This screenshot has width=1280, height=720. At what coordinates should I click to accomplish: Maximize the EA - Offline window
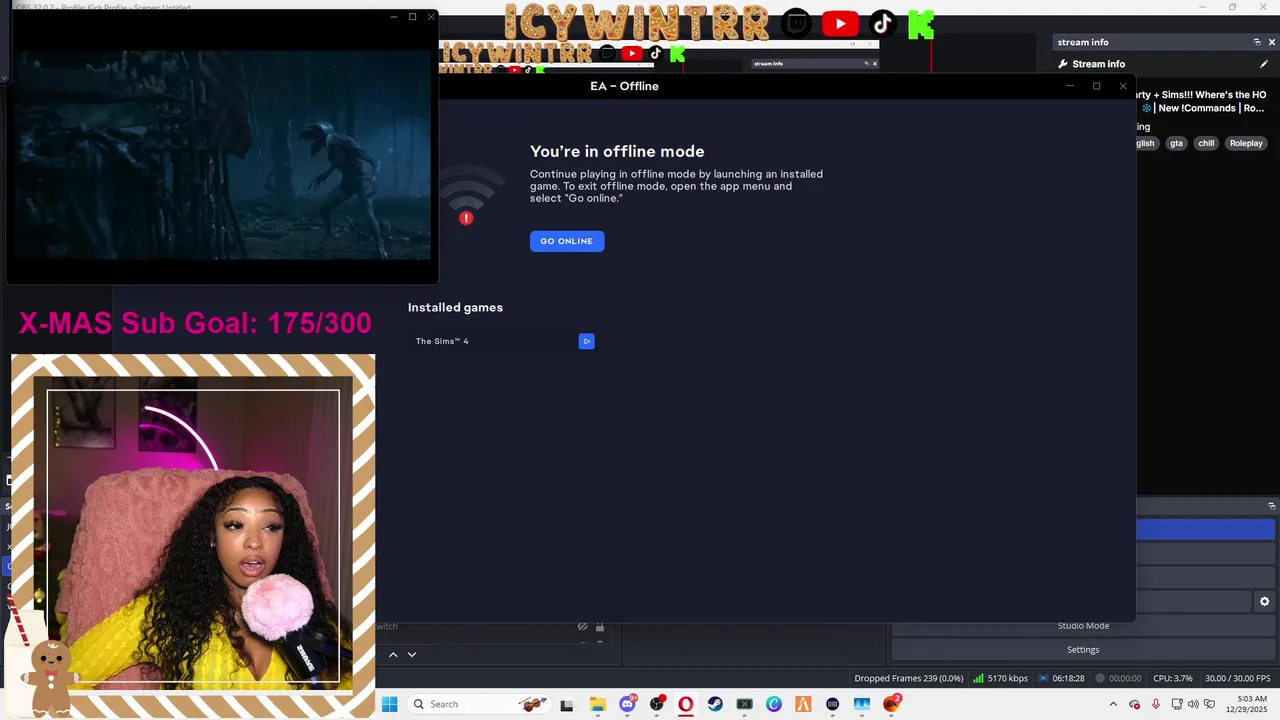click(x=1096, y=86)
